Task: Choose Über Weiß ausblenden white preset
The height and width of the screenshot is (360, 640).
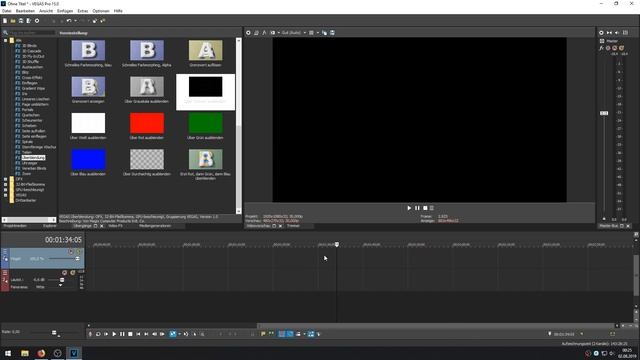Action: point(88,123)
